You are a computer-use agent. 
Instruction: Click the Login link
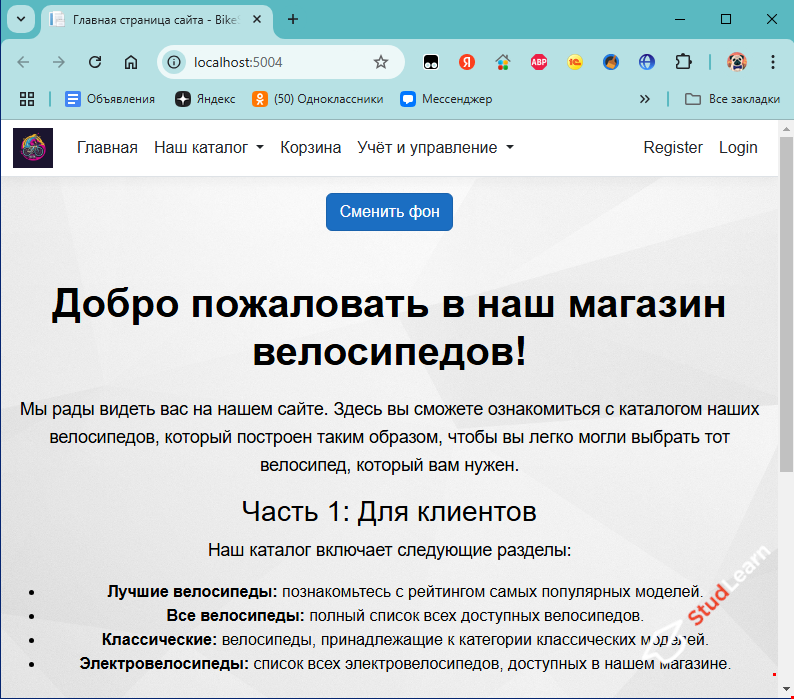[738, 148]
